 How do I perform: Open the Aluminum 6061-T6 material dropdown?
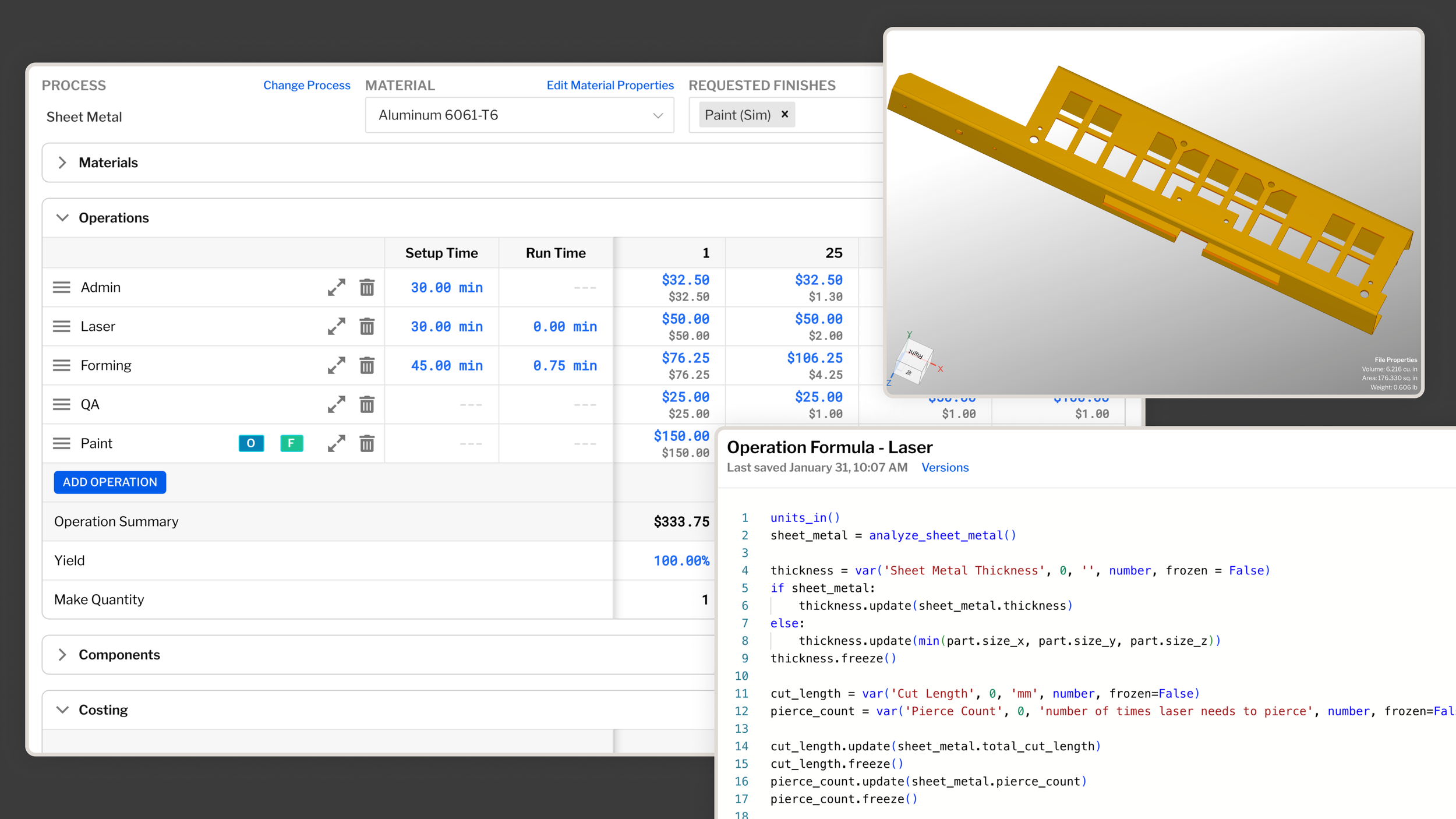pyautogui.click(x=520, y=115)
